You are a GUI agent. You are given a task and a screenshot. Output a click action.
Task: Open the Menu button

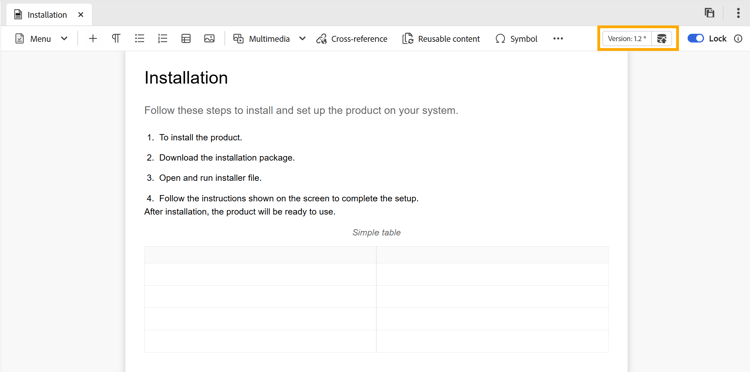pyautogui.click(x=33, y=39)
